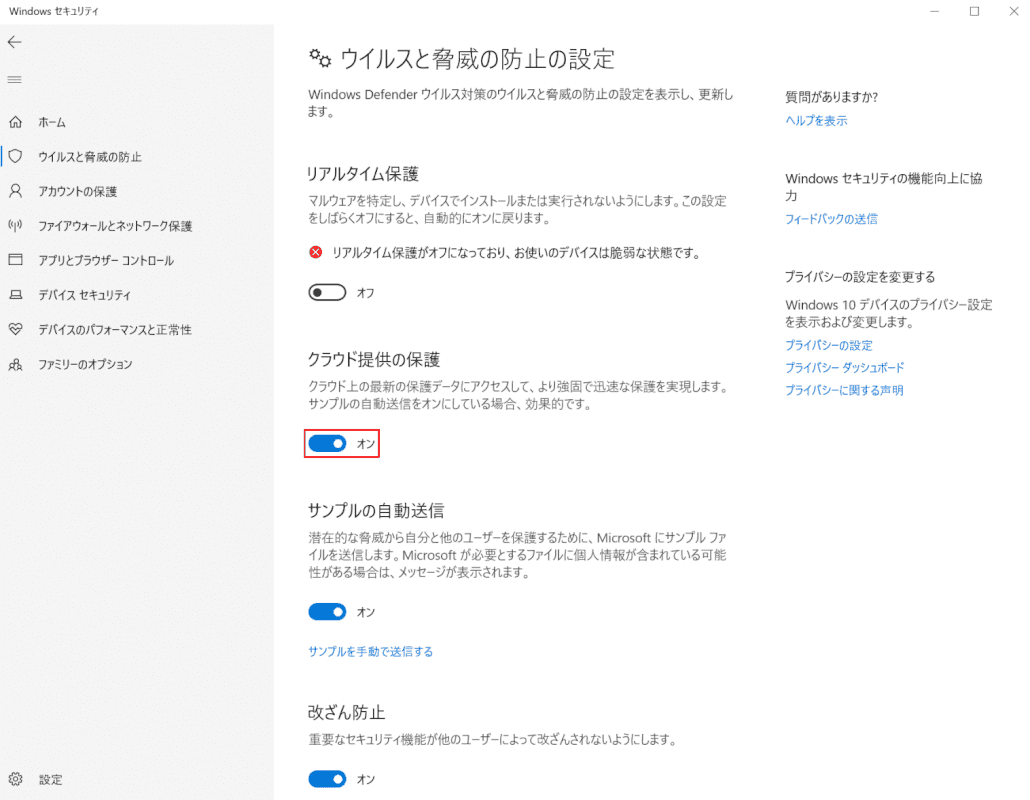The width and height of the screenshot is (1030, 800).
Task: Click the ウイルスと脅威の防止の設定 page title
Action: pos(478,59)
